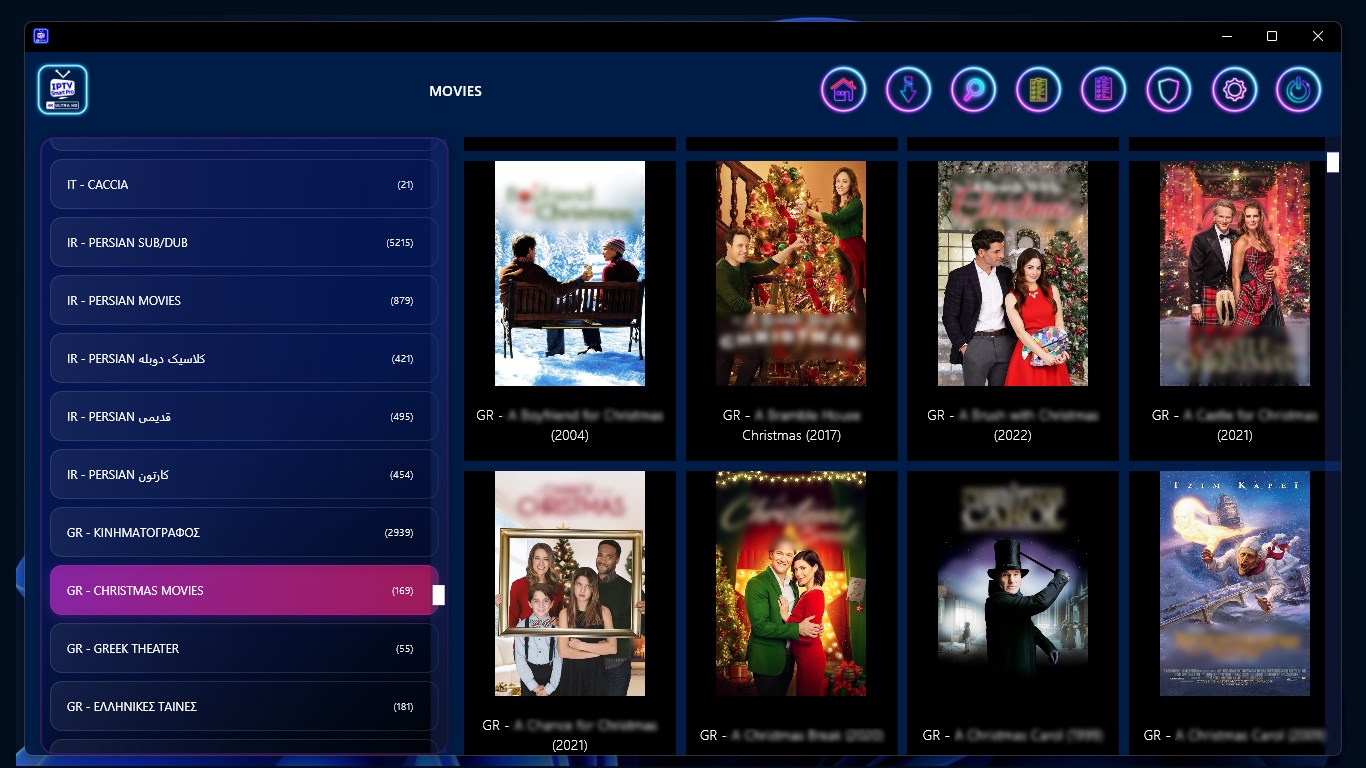Open the Home screen icon

coord(843,89)
